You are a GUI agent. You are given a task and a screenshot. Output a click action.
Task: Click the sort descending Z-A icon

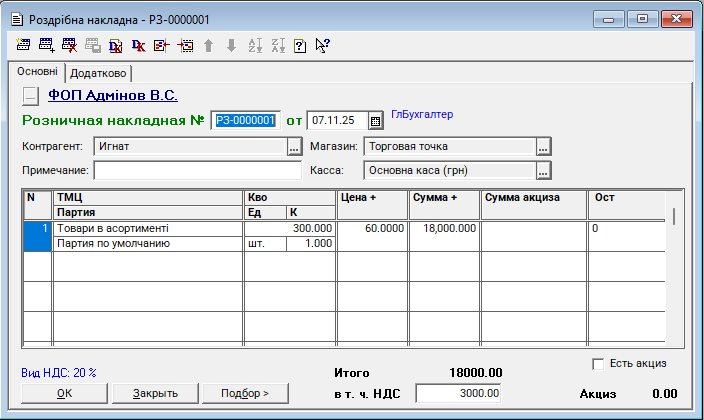[278, 45]
